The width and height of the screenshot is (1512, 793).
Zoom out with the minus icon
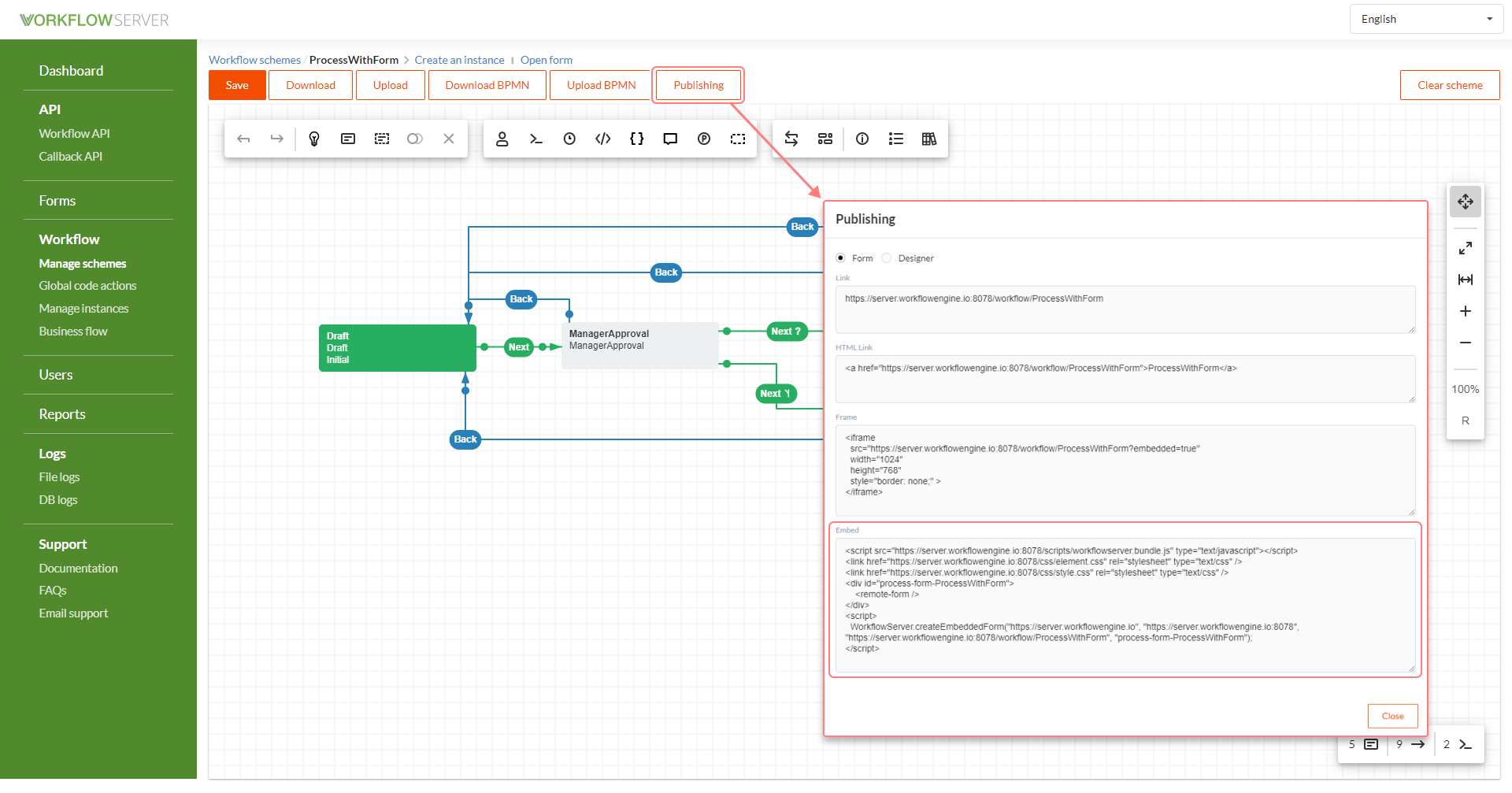click(1466, 343)
